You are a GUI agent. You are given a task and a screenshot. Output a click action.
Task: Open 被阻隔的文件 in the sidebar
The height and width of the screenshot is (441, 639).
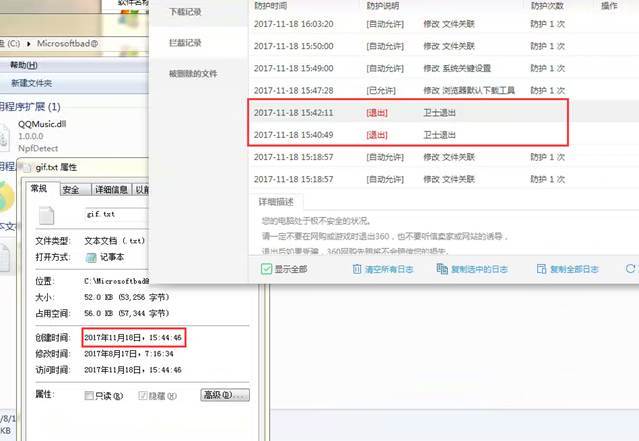click(194, 74)
